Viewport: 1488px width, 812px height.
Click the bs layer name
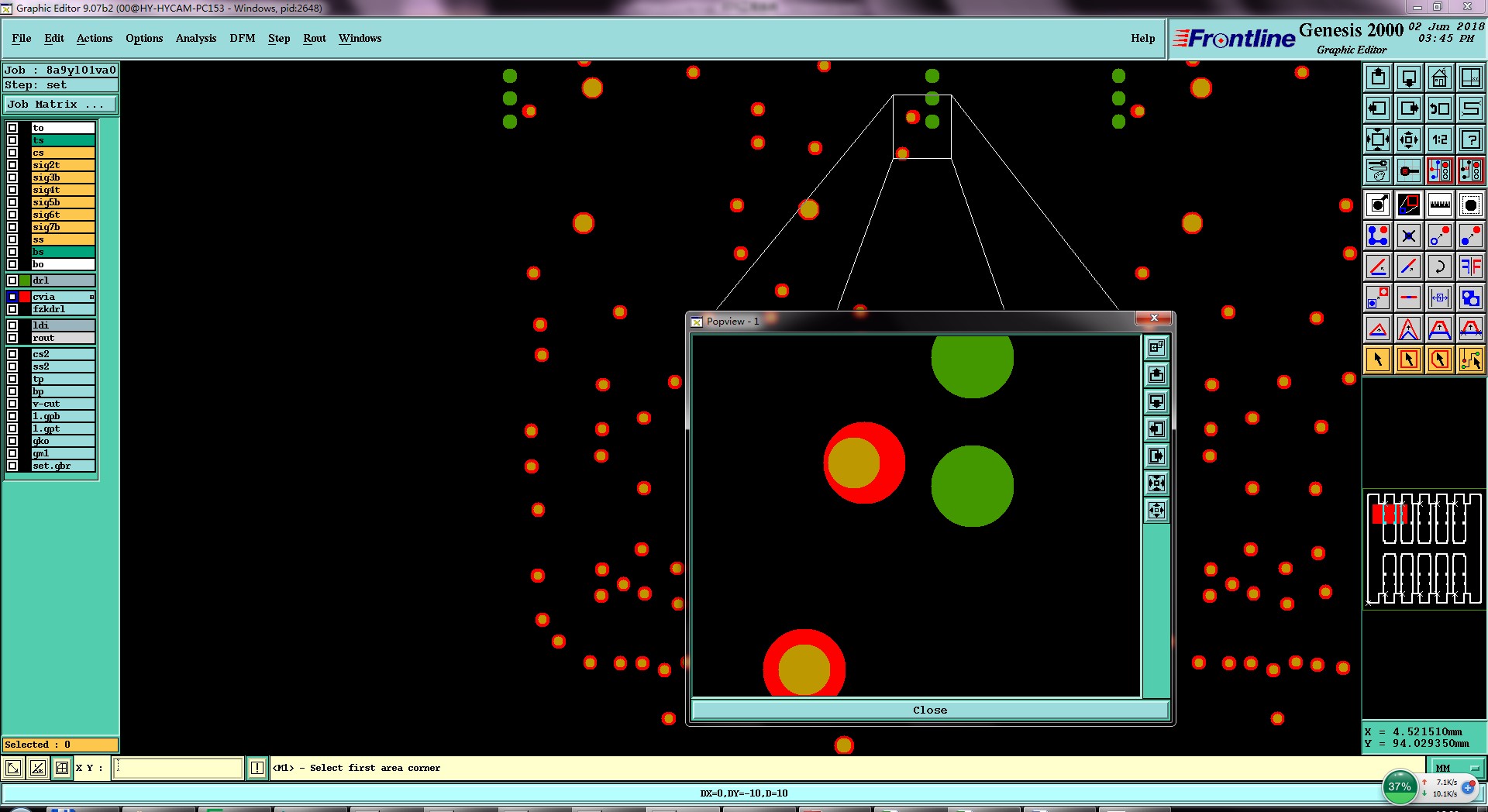63,252
